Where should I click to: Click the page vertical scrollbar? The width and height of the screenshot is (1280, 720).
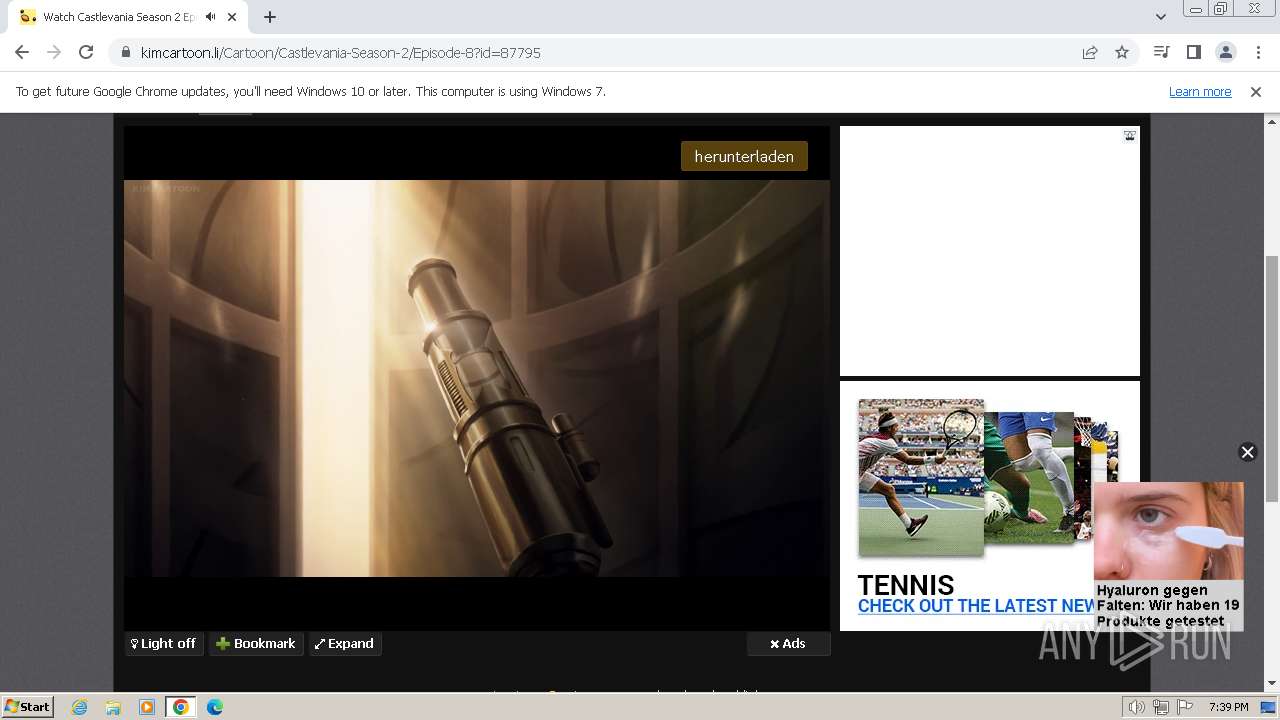[1271, 380]
